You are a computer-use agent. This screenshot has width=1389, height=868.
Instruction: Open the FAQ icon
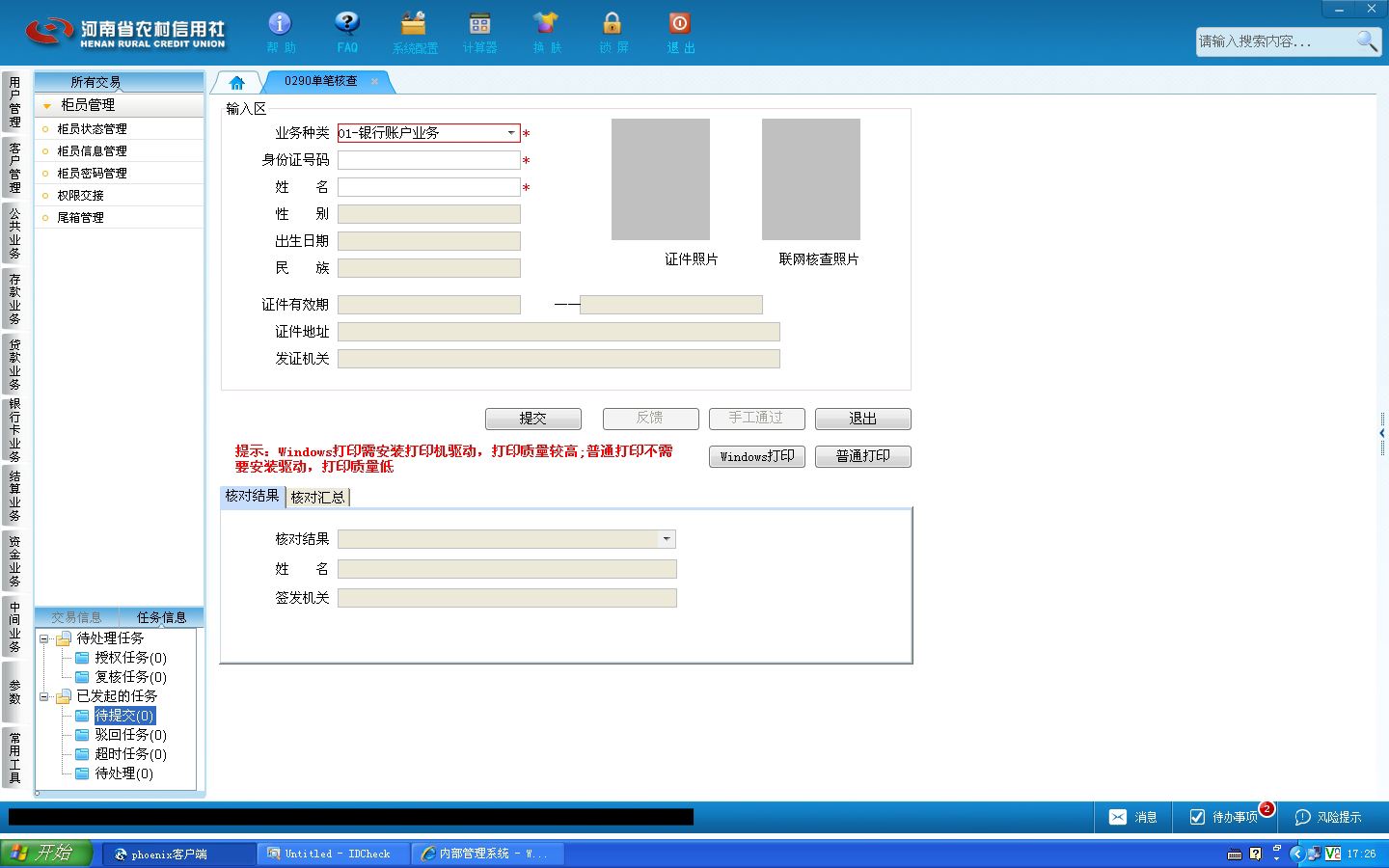pos(347,32)
